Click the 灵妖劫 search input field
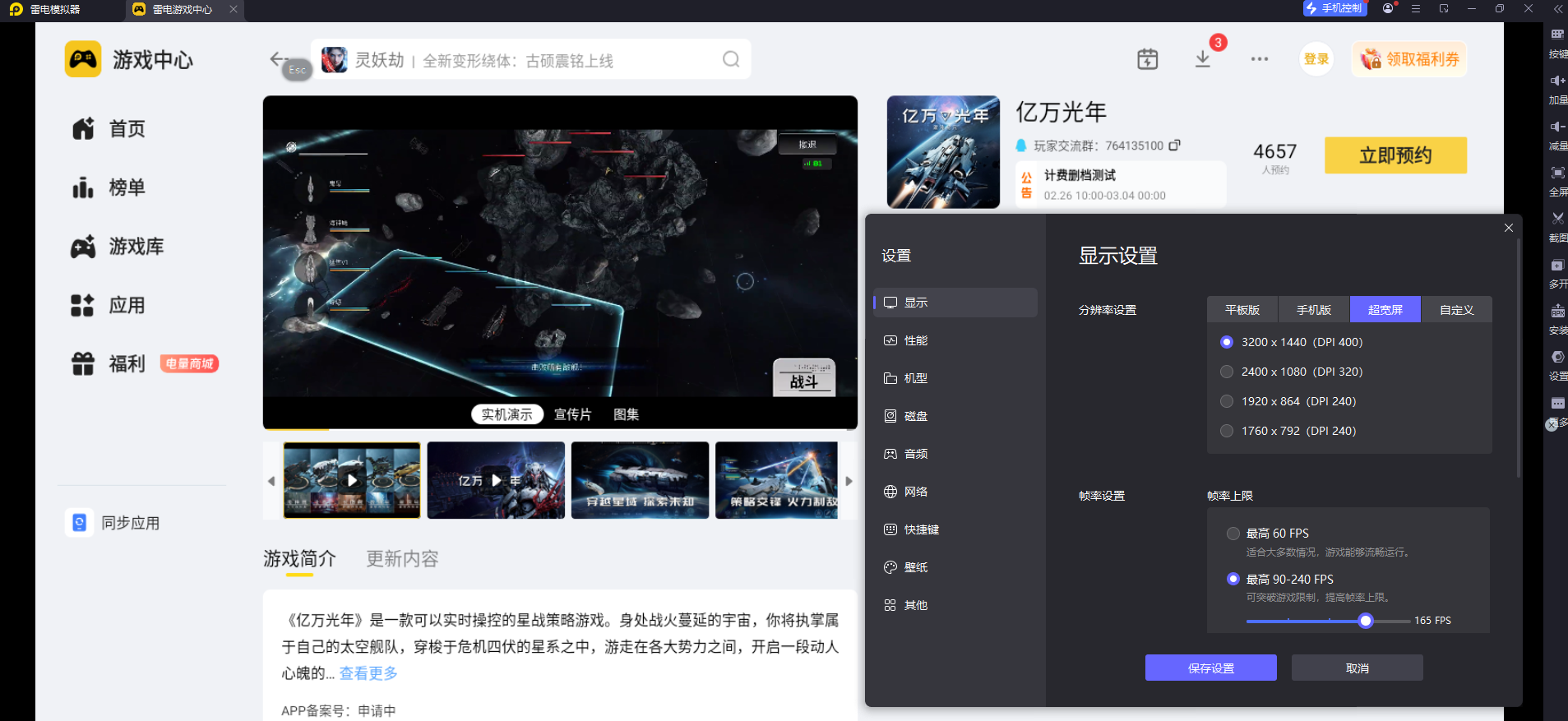The height and width of the screenshot is (721, 1568). tap(526, 60)
